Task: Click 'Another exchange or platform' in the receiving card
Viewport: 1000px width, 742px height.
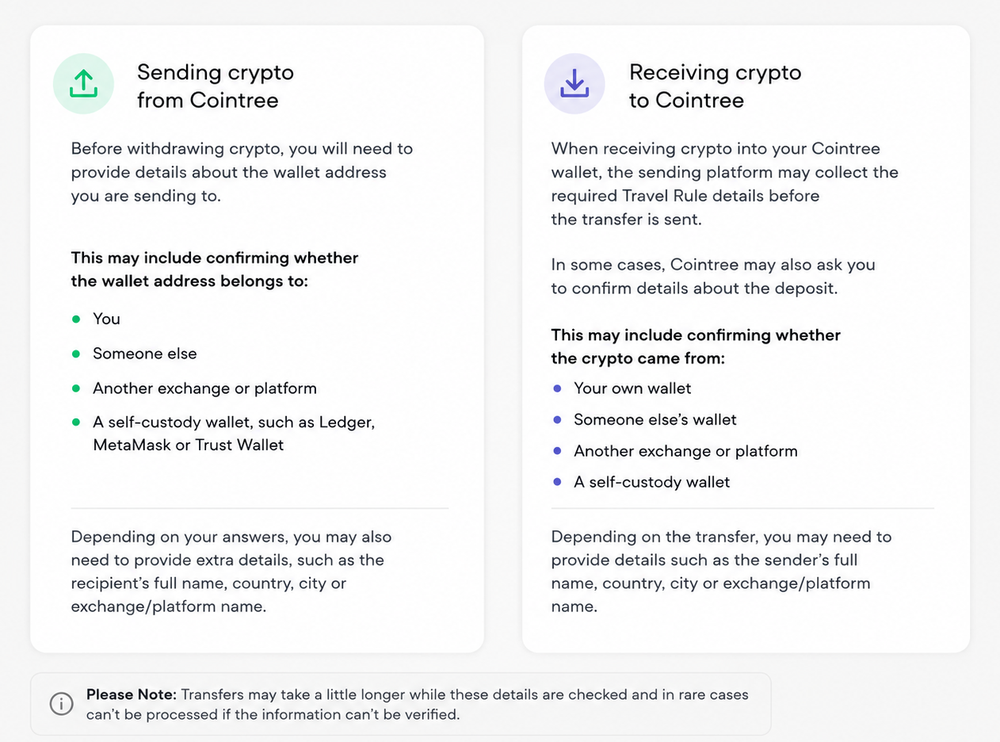Action: tap(686, 451)
